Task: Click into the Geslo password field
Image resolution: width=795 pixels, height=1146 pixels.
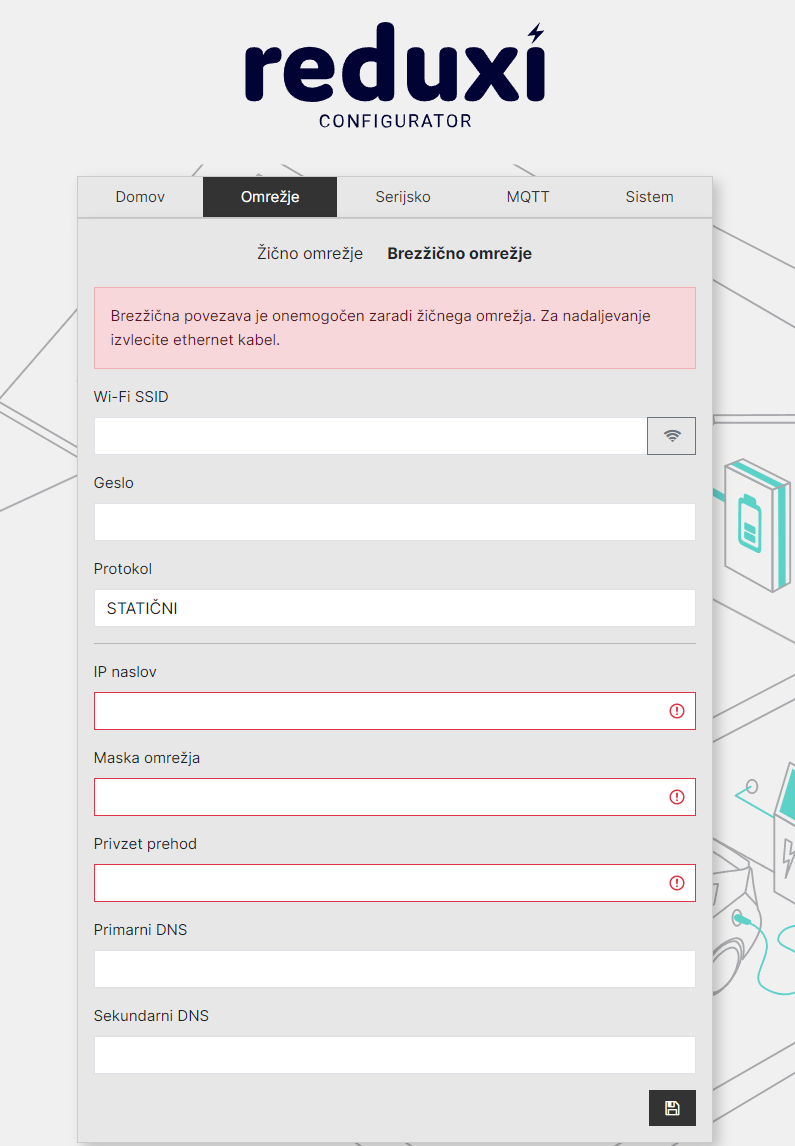Action: [395, 522]
